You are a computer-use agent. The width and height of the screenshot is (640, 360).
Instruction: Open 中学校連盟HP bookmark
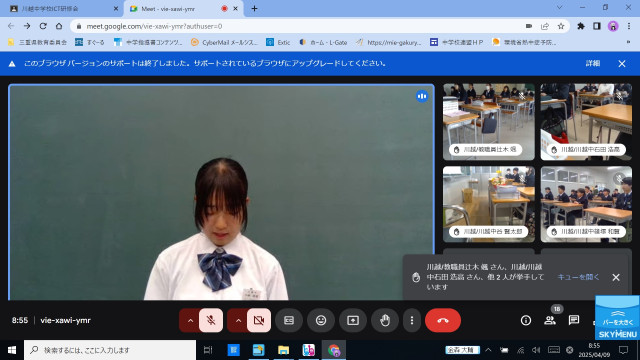point(457,42)
